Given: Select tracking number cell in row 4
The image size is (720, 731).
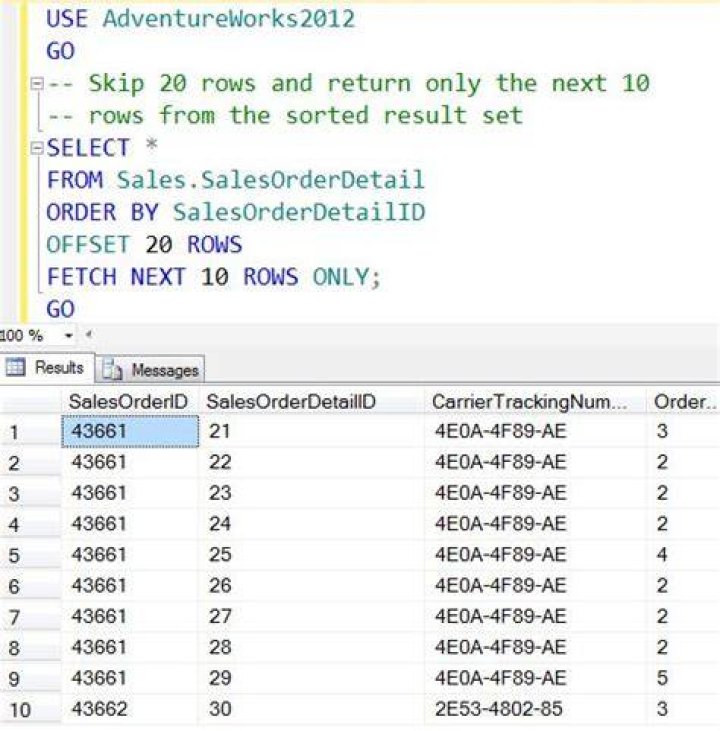Looking at the screenshot, I should (x=535, y=524).
